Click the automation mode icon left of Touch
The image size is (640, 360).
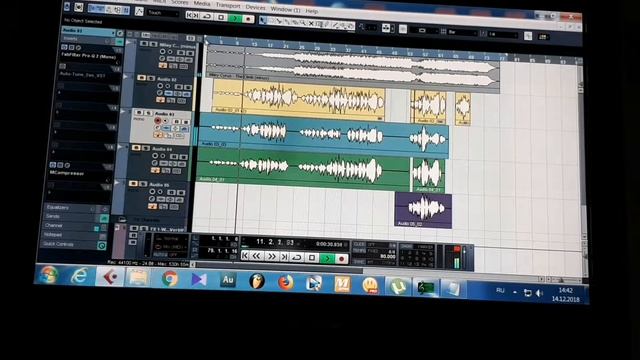tap(139, 12)
